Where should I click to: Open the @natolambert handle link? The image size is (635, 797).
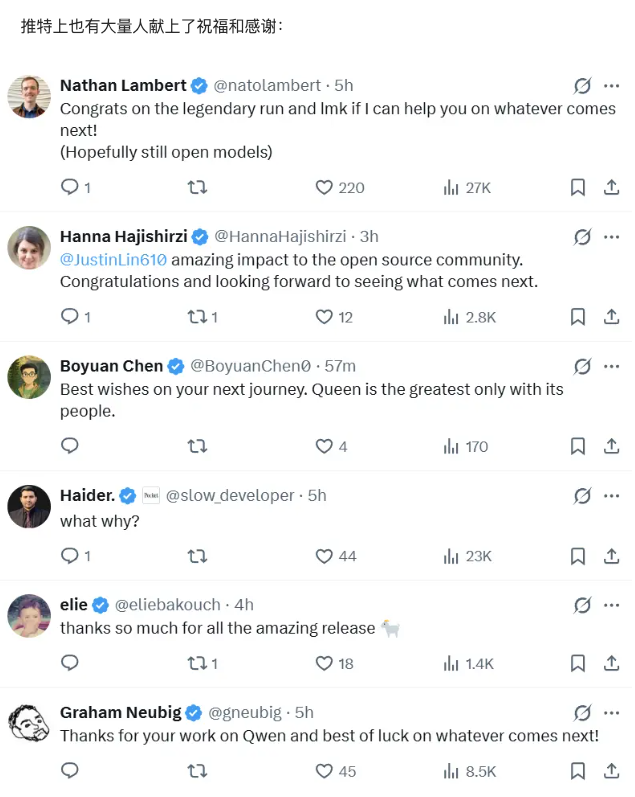click(x=267, y=86)
